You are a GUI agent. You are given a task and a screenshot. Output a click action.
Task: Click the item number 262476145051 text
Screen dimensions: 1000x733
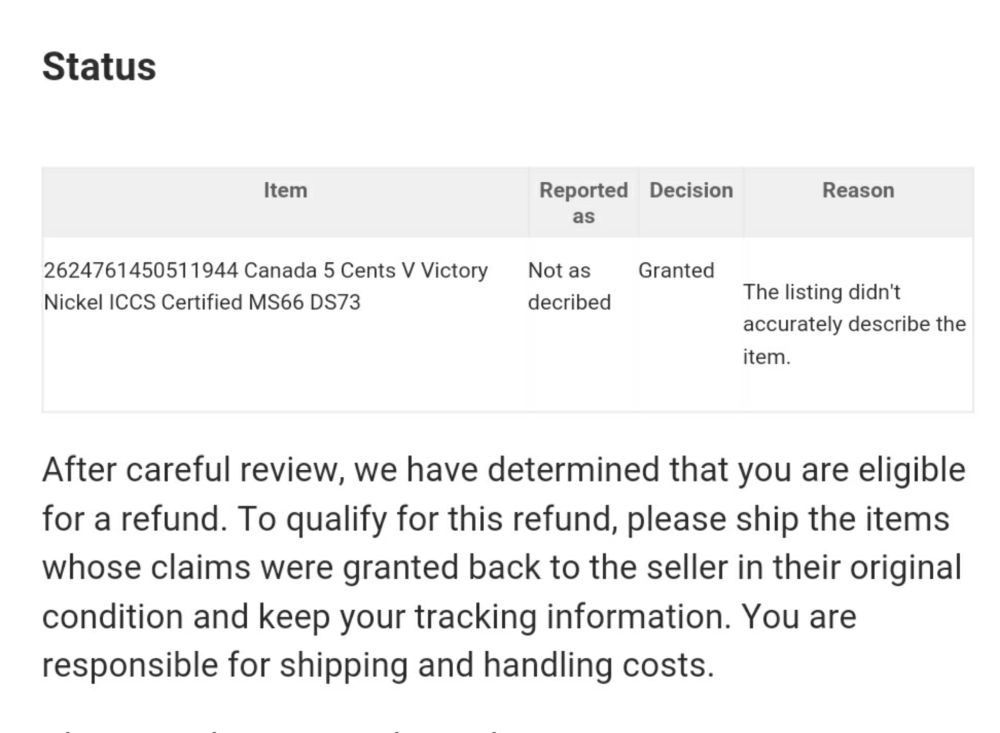click(140, 270)
